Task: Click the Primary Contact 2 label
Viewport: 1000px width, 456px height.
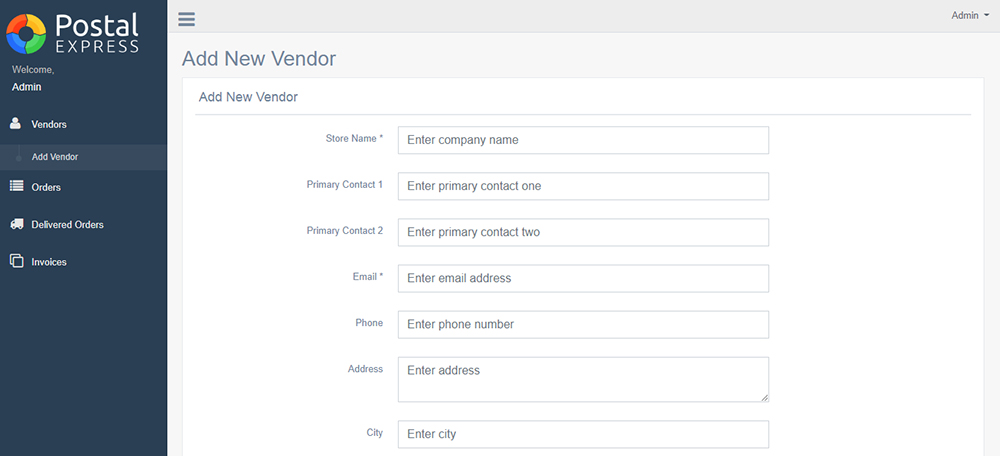Action: [x=344, y=230]
